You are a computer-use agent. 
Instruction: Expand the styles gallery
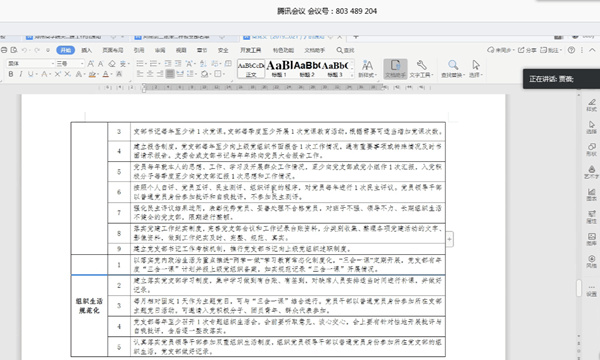pos(352,75)
